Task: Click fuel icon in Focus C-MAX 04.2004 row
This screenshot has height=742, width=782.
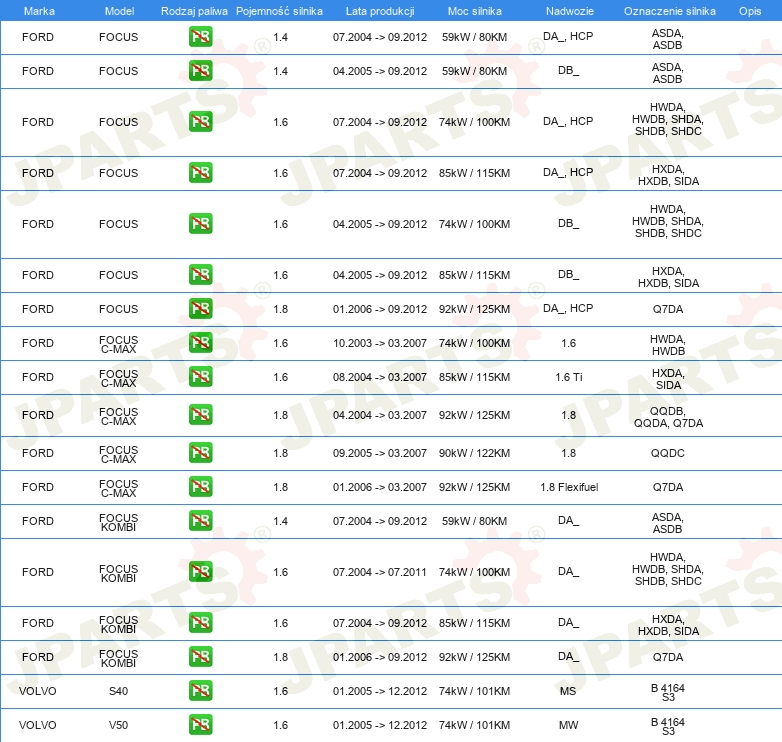Action: click(200, 415)
